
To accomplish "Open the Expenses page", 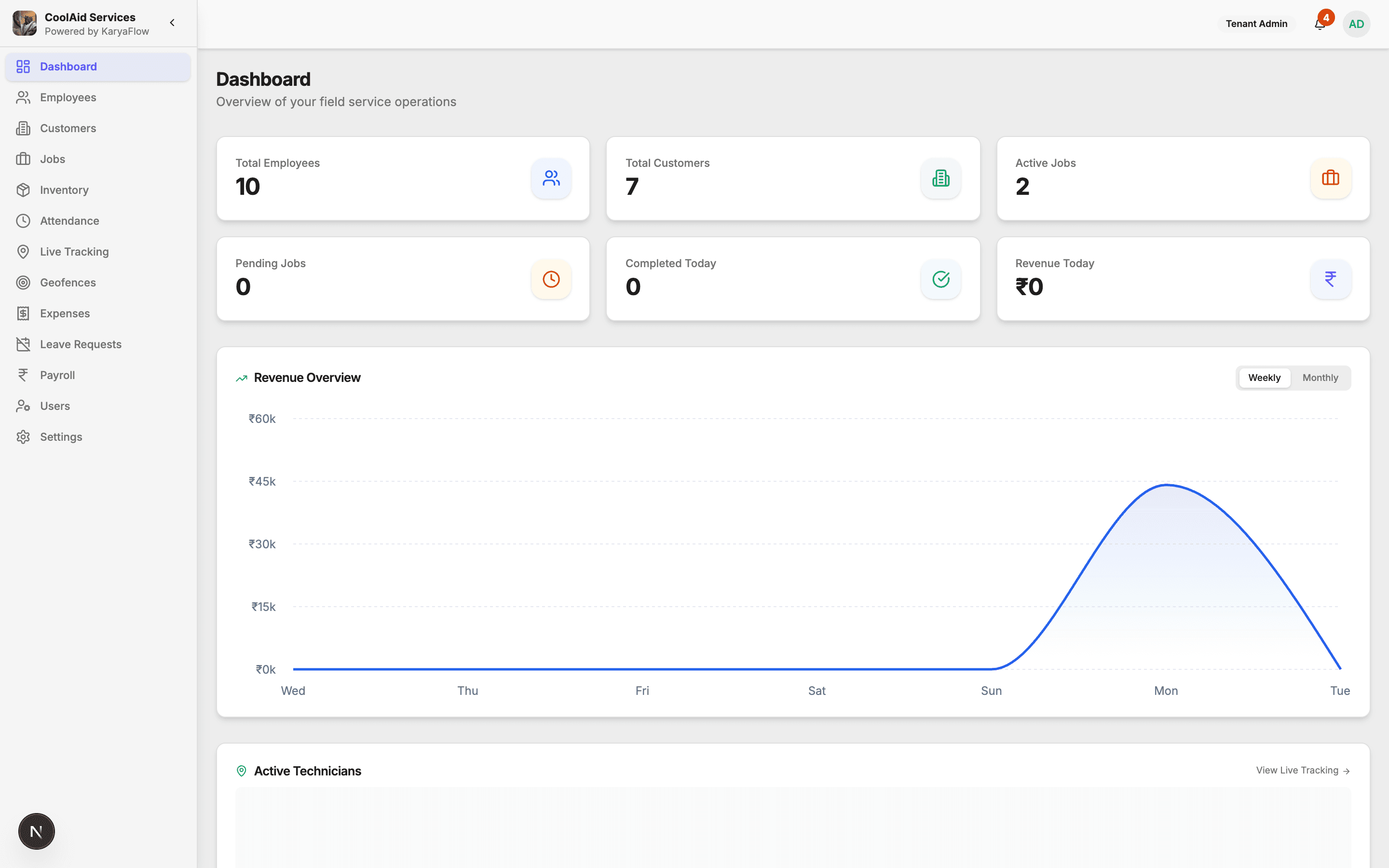I will 98,313.
